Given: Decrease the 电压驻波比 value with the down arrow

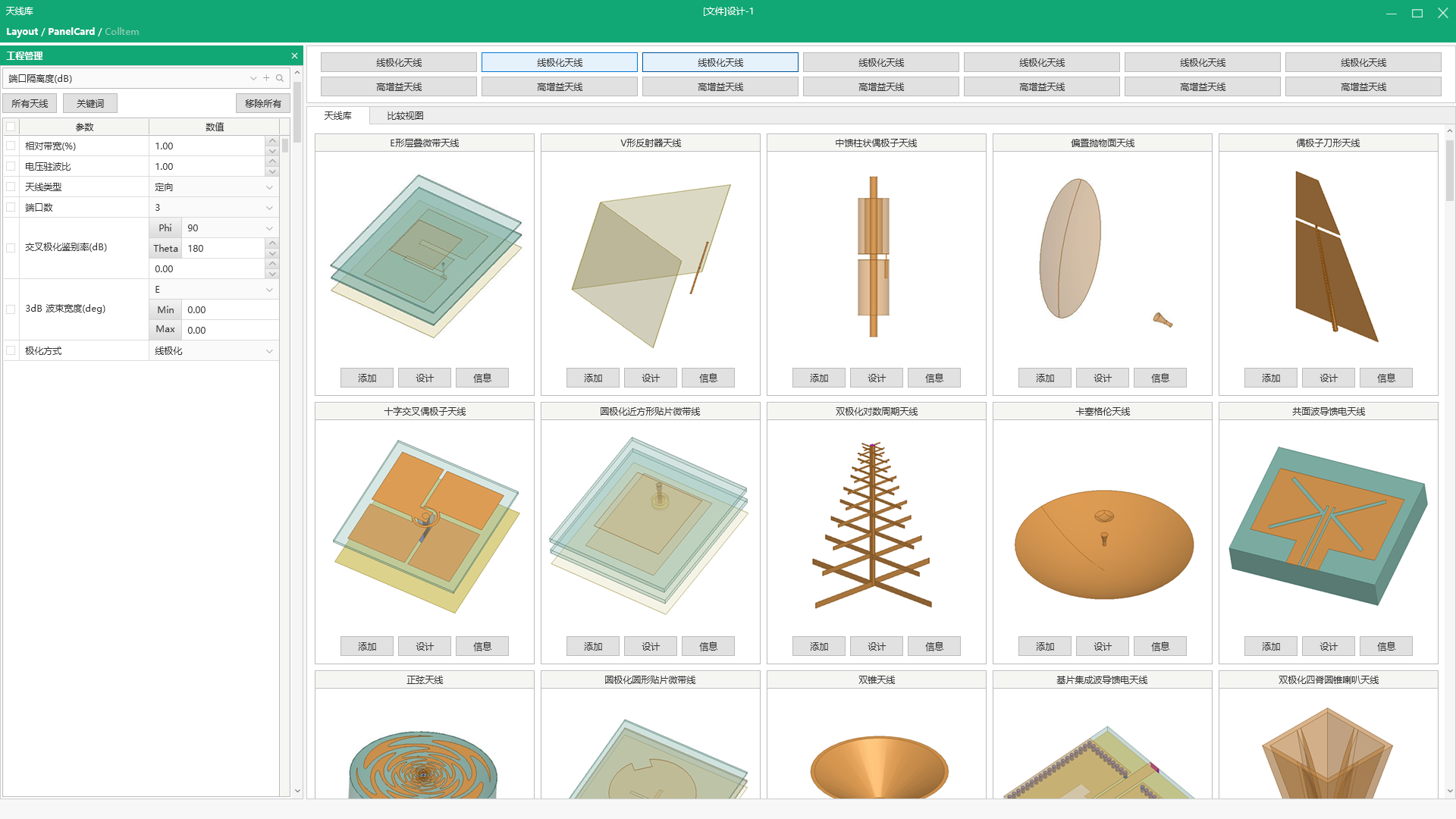Looking at the screenshot, I should (x=272, y=171).
